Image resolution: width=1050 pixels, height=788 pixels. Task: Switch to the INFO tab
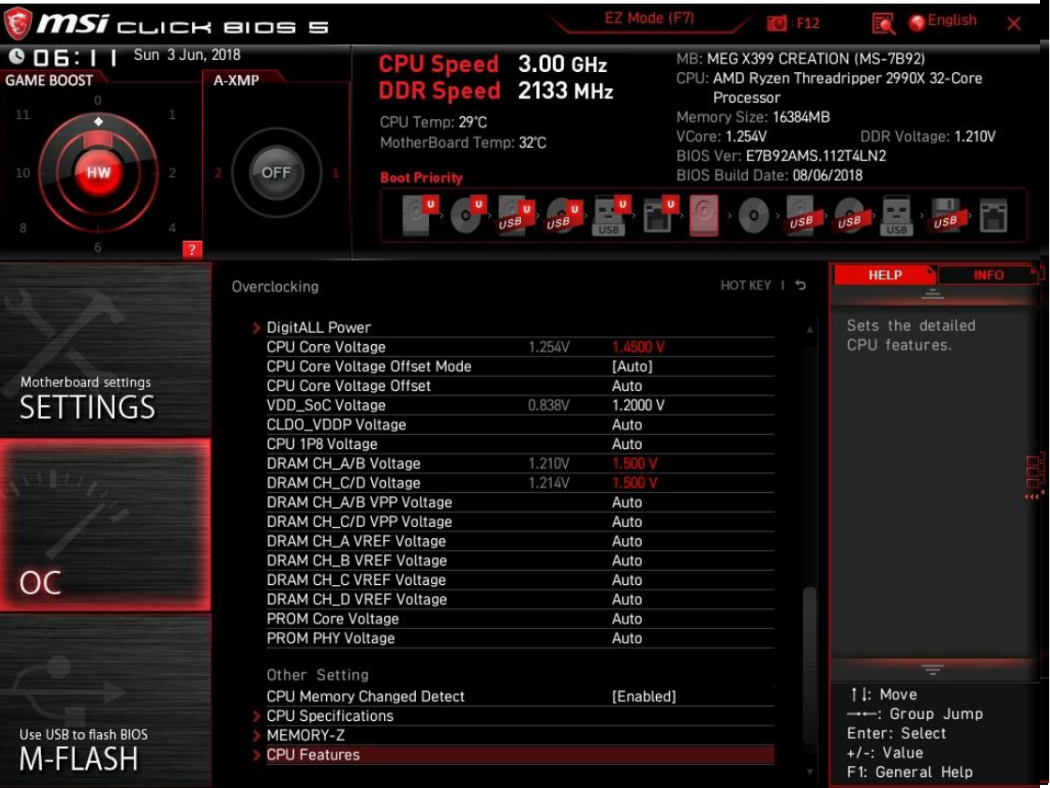(x=988, y=275)
